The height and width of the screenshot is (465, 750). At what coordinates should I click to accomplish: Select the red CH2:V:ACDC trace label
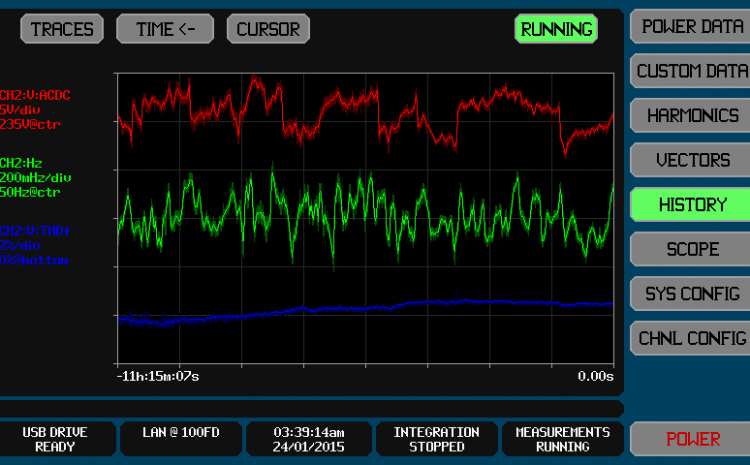[35, 110]
